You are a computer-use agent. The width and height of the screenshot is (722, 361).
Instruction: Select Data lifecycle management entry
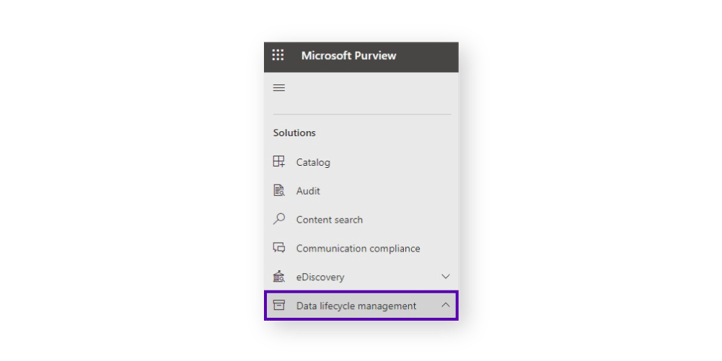(x=361, y=305)
